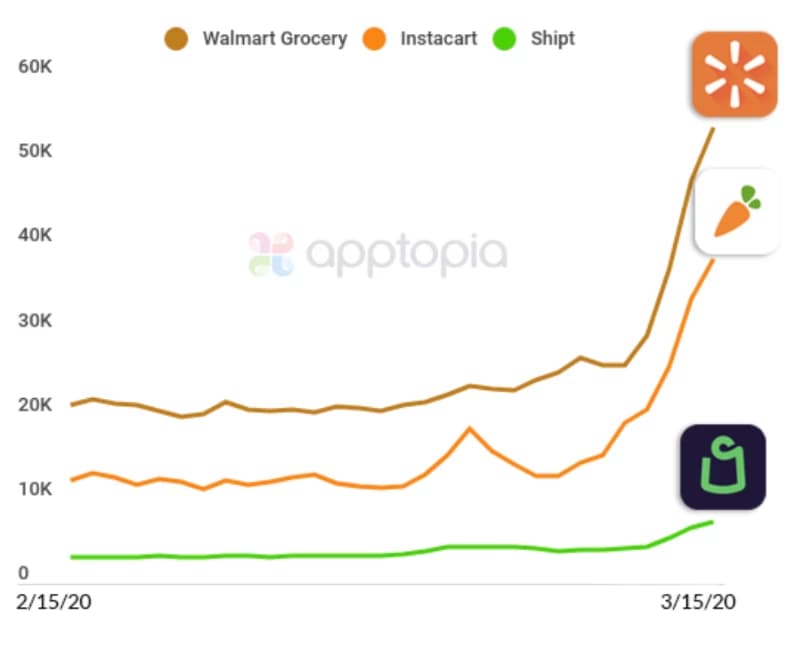Click the 0 y-axis label
The width and height of the screenshot is (800, 655).
point(23,573)
